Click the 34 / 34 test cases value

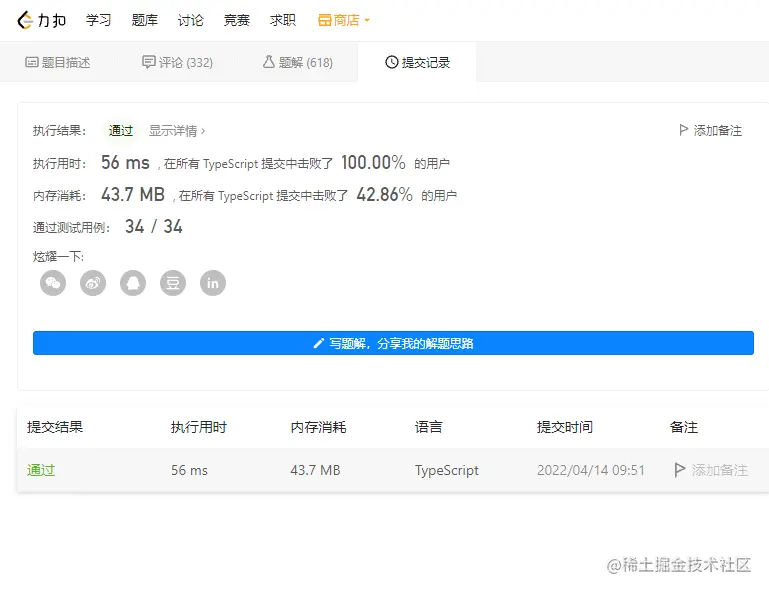pos(154,226)
